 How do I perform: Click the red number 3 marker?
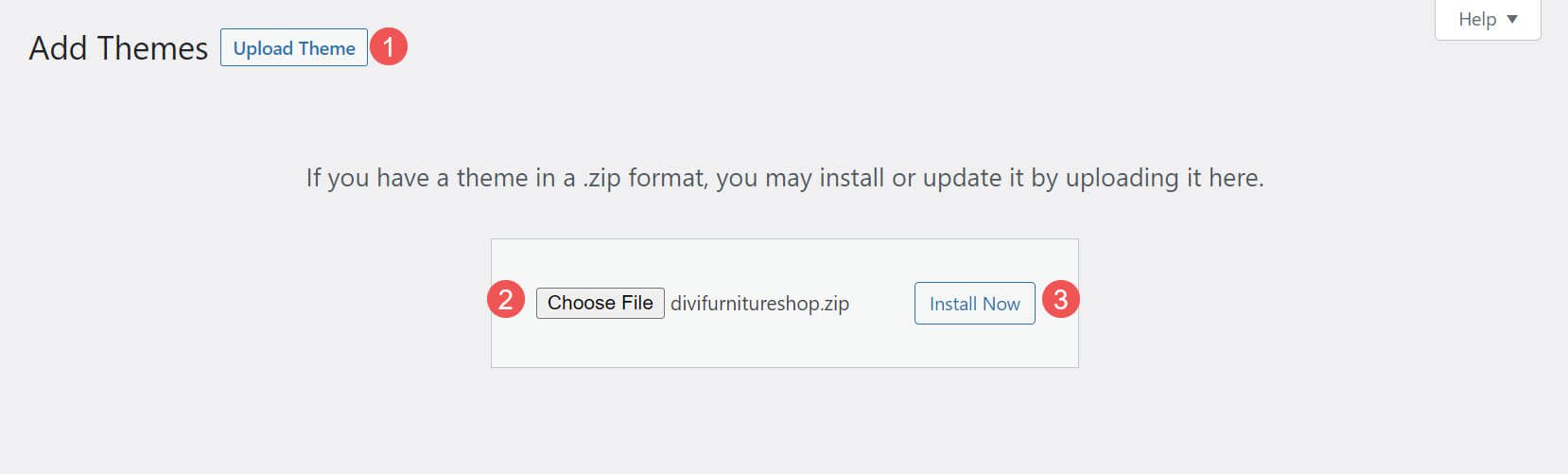[1060, 300]
